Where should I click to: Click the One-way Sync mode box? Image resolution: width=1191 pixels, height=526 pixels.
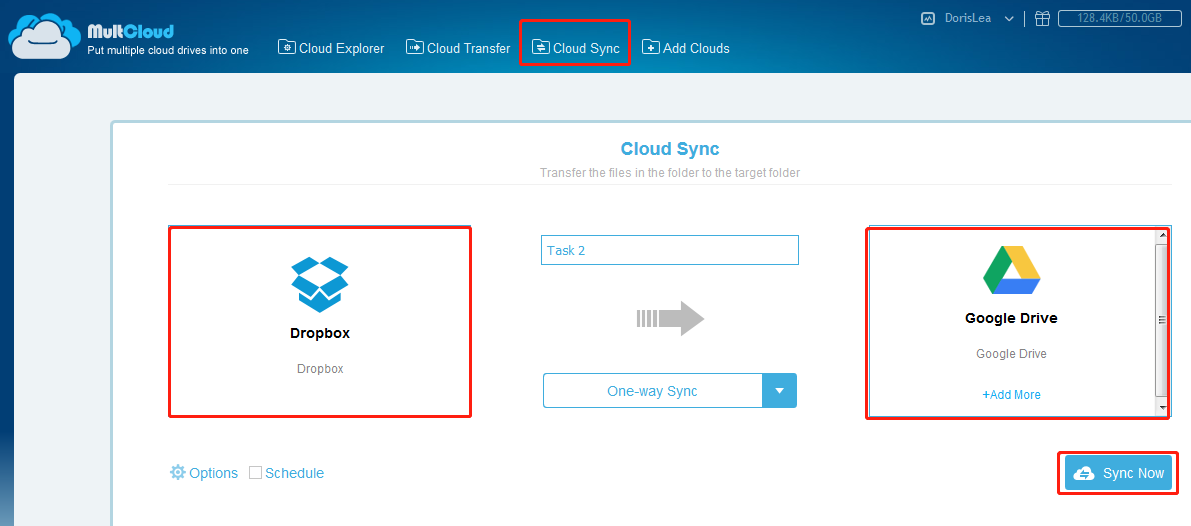652,391
